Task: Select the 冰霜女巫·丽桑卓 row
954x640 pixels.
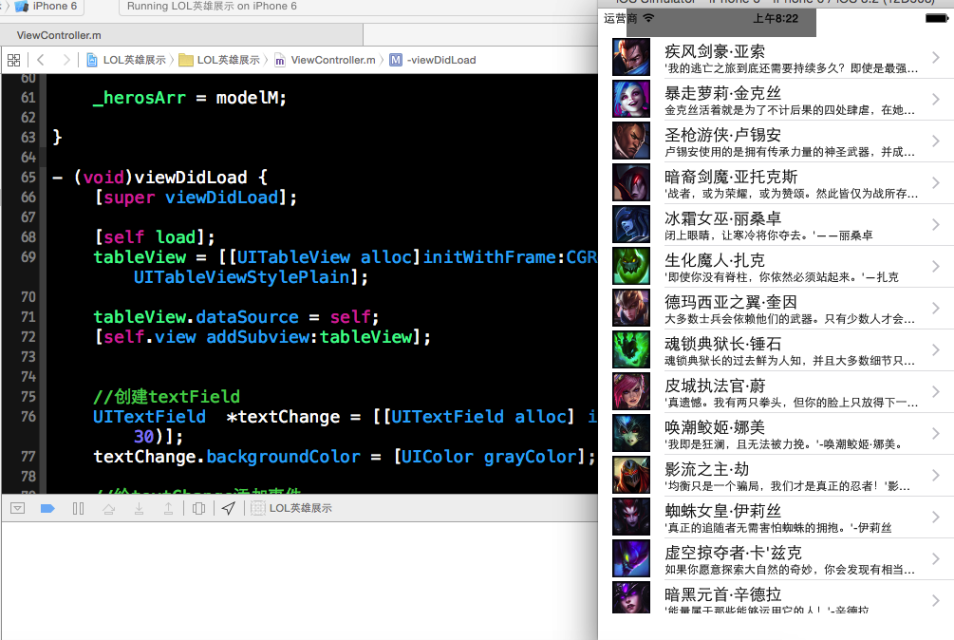Action: coord(776,224)
